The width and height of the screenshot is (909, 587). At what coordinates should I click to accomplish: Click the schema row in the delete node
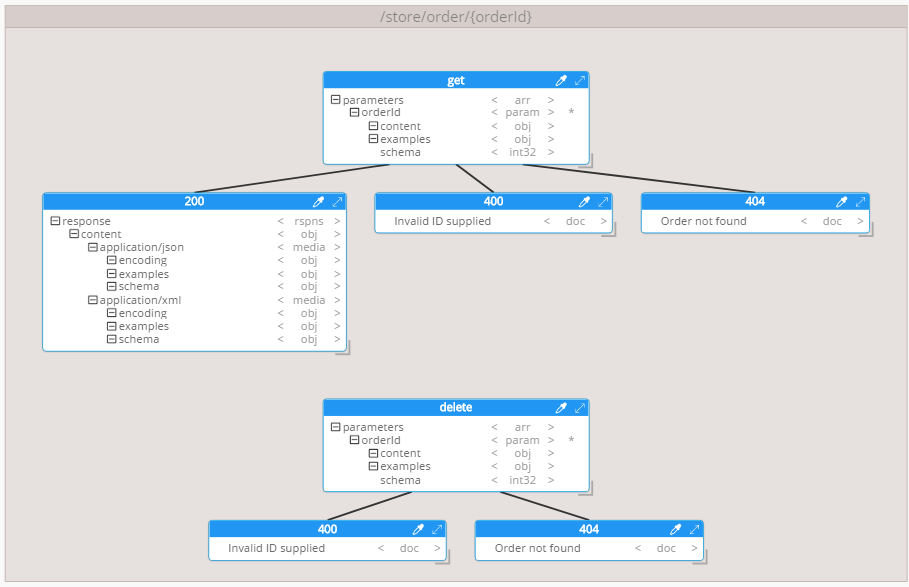[x=456, y=480]
